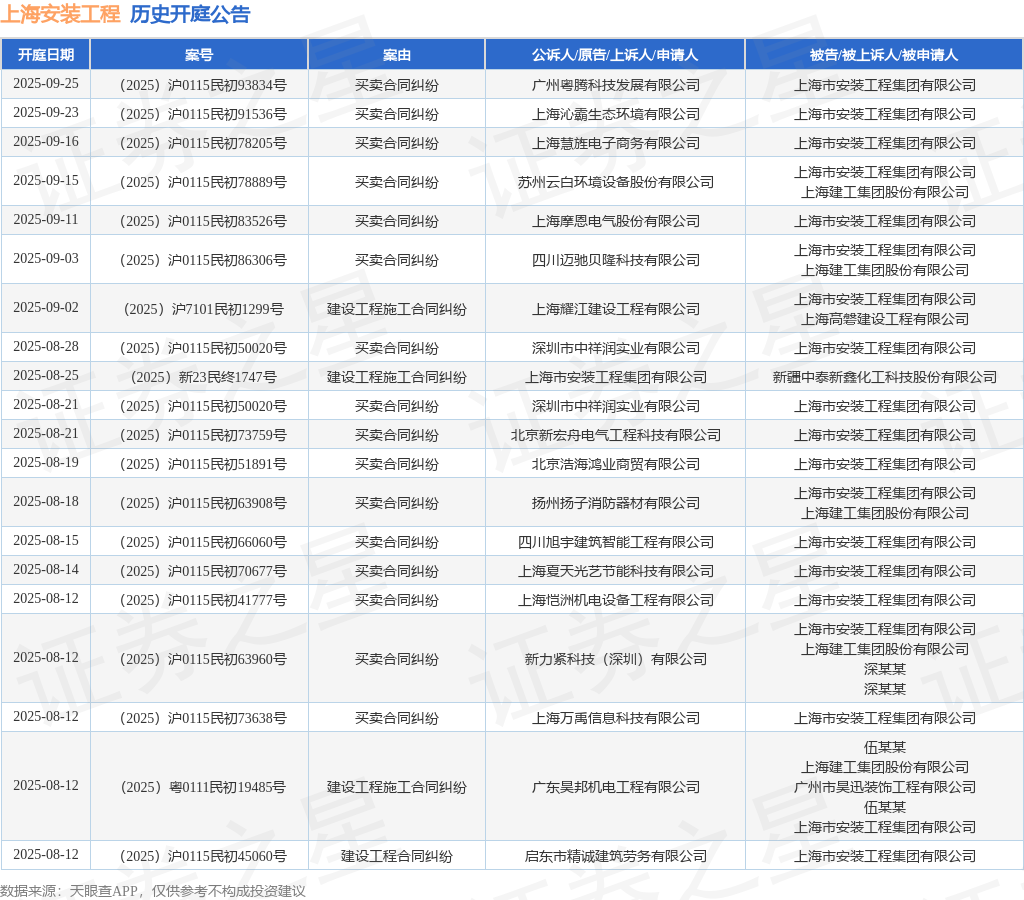Click case number 沪0115民初66060号
Screen dimensions: 1024x900
pyautogui.click(x=203, y=542)
